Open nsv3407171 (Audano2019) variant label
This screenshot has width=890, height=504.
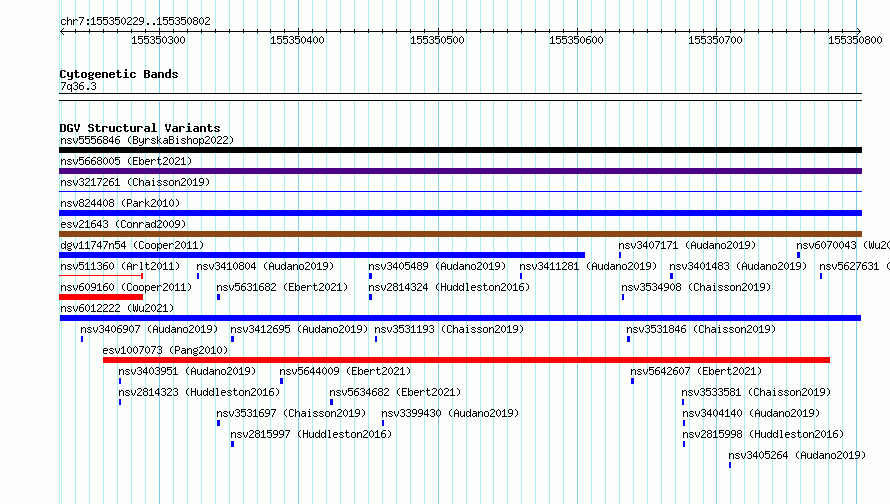pyautogui.click(x=687, y=245)
